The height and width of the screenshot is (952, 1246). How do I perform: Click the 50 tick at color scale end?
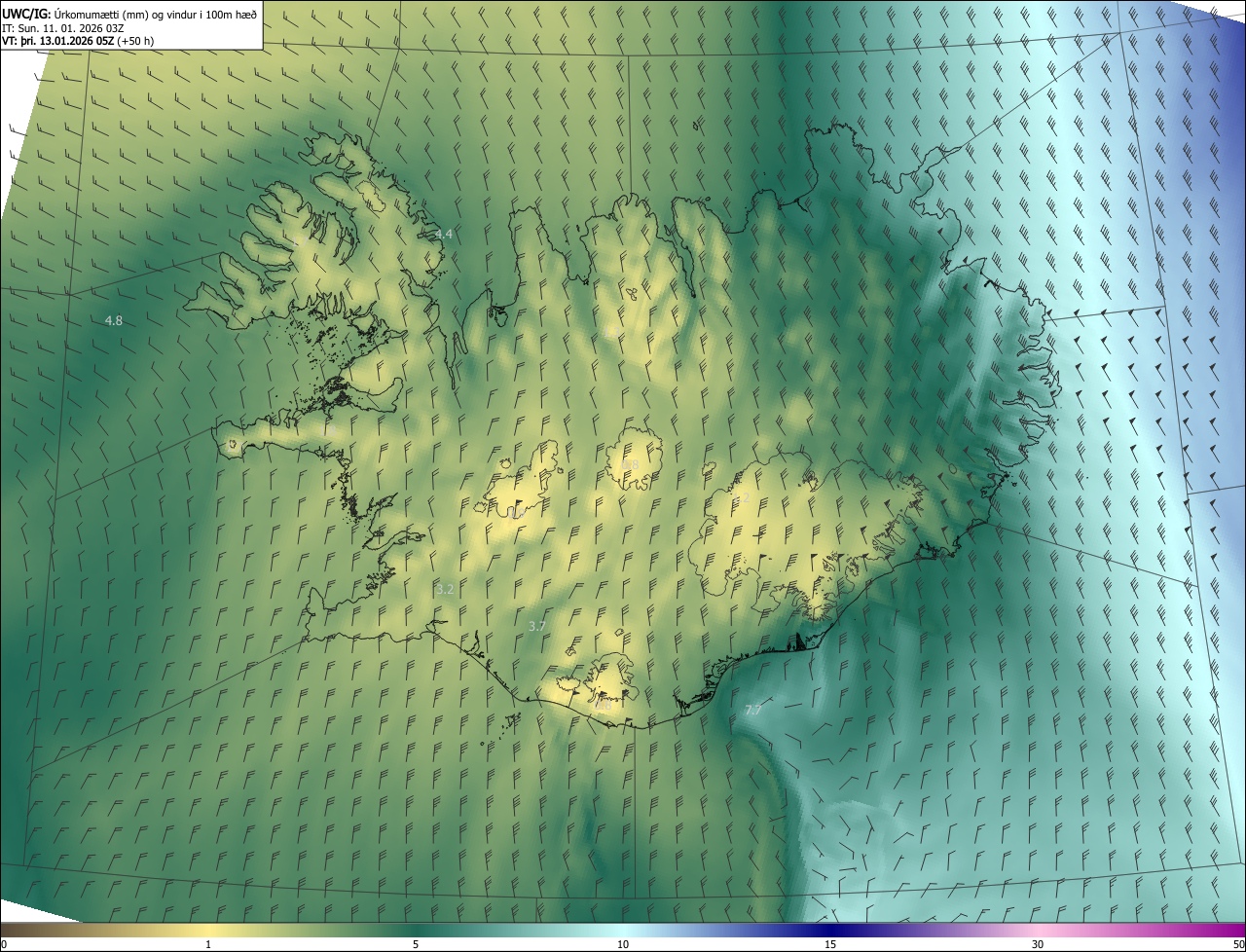pyautogui.click(x=1238, y=945)
